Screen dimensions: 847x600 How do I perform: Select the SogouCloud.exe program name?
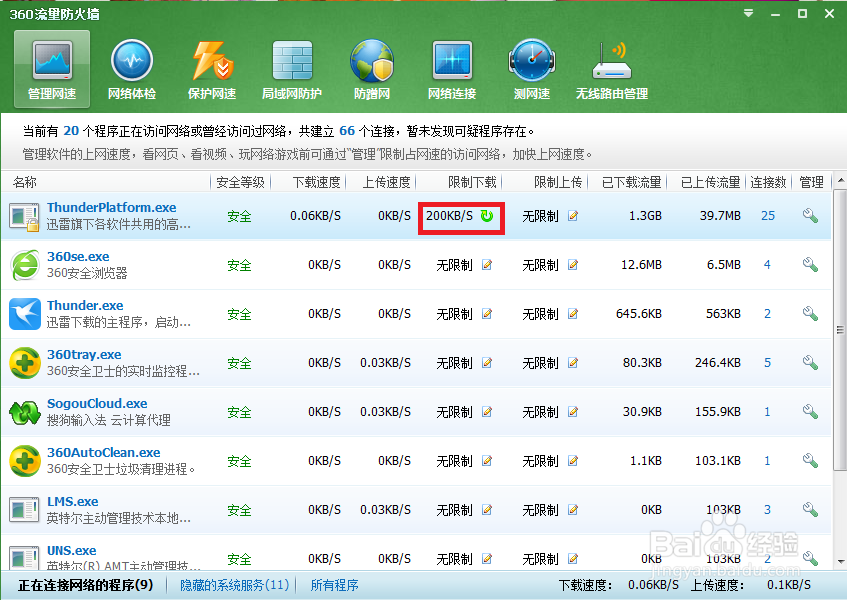(97, 404)
